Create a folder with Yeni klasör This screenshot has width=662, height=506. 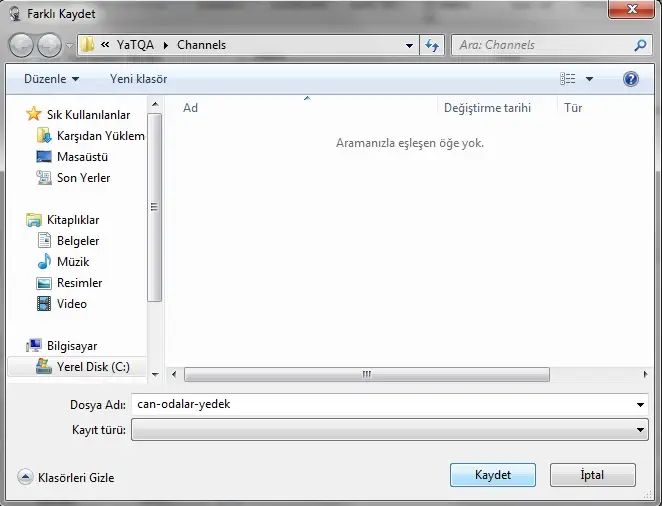[x=138, y=79]
